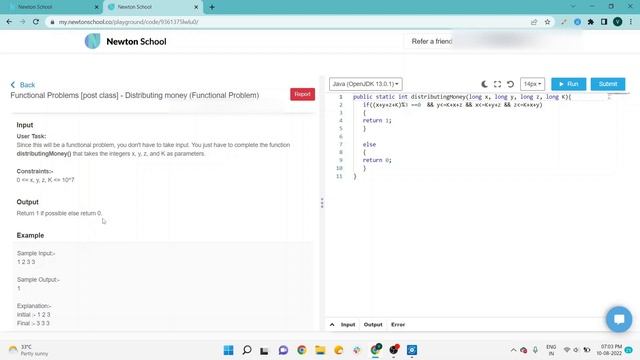640x360 pixels.
Task: Toggle dark mode moon icon in editor
Action: coord(484,84)
